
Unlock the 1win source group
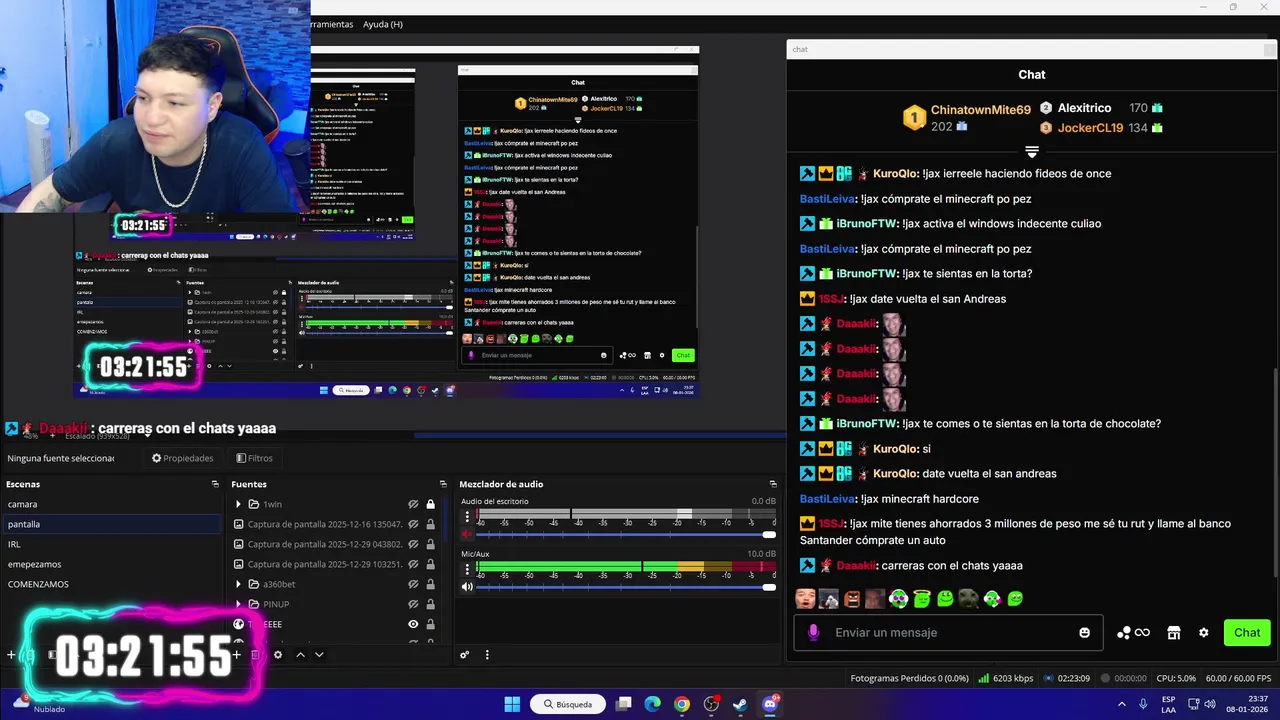(431, 504)
